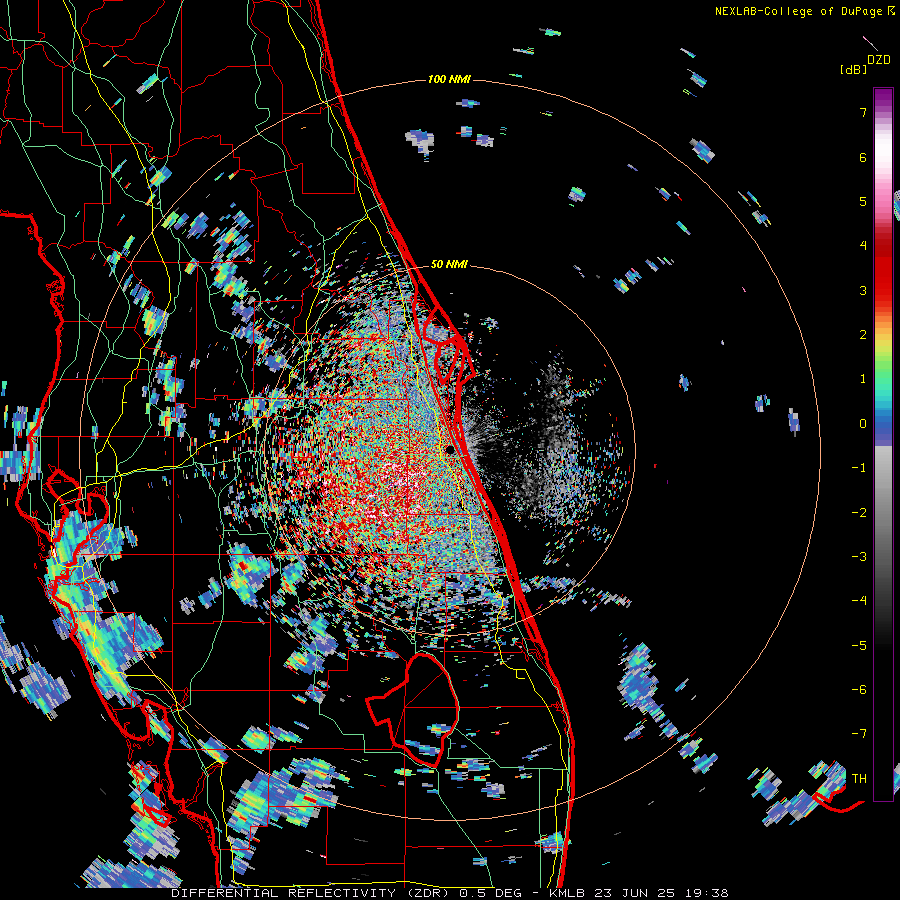Select the -6 dB value on color scale

(x=859, y=690)
